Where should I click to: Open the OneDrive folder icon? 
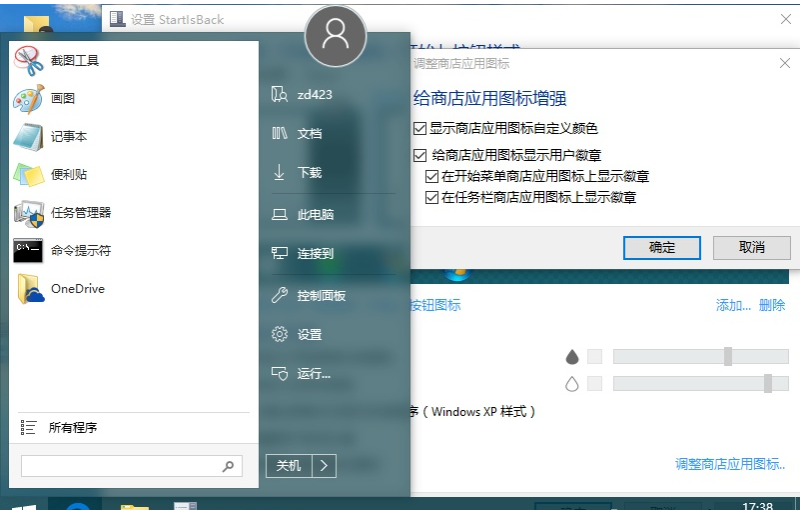click(31, 289)
